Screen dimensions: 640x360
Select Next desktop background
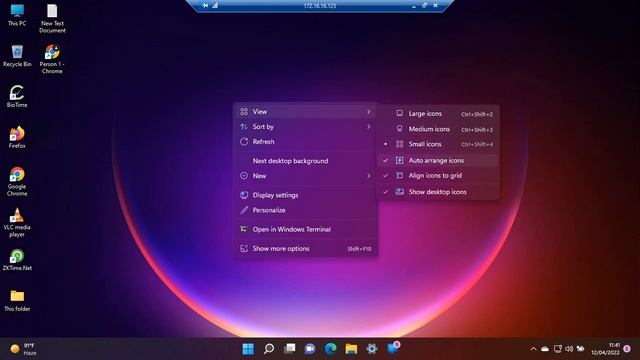point(306,161)
